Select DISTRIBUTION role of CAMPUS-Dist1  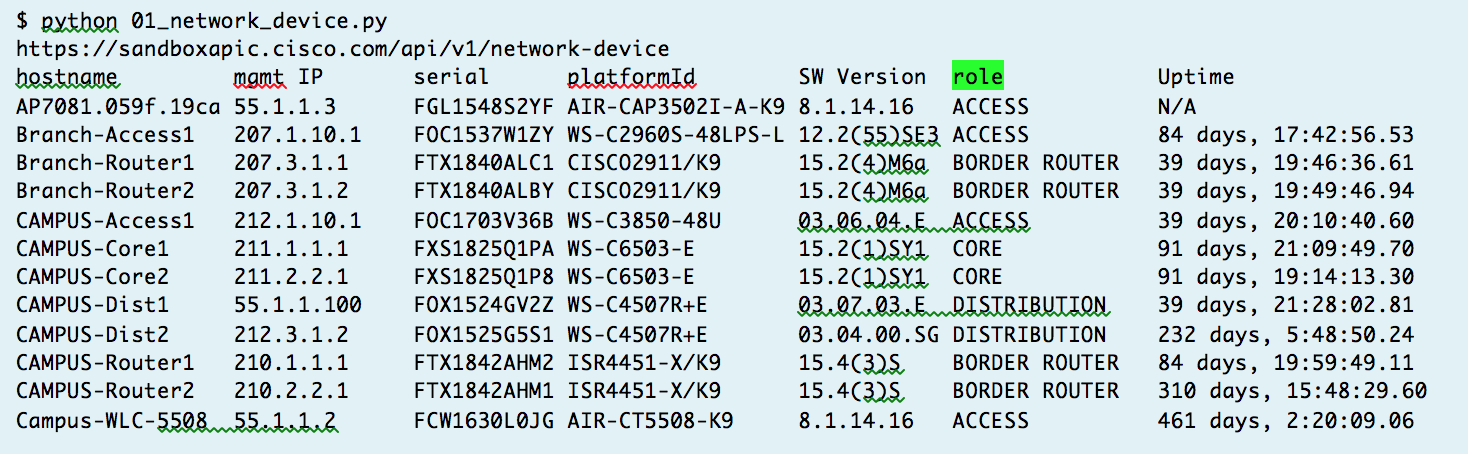(x=1029, y=304)
